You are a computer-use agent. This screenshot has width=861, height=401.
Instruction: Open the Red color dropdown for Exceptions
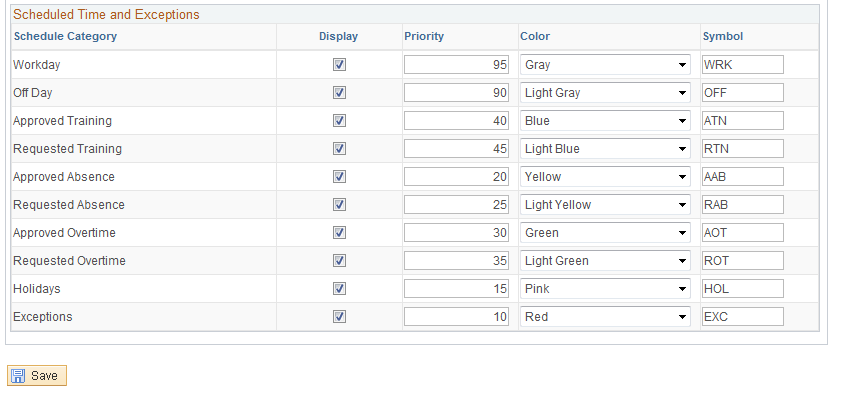click(605, 317)
